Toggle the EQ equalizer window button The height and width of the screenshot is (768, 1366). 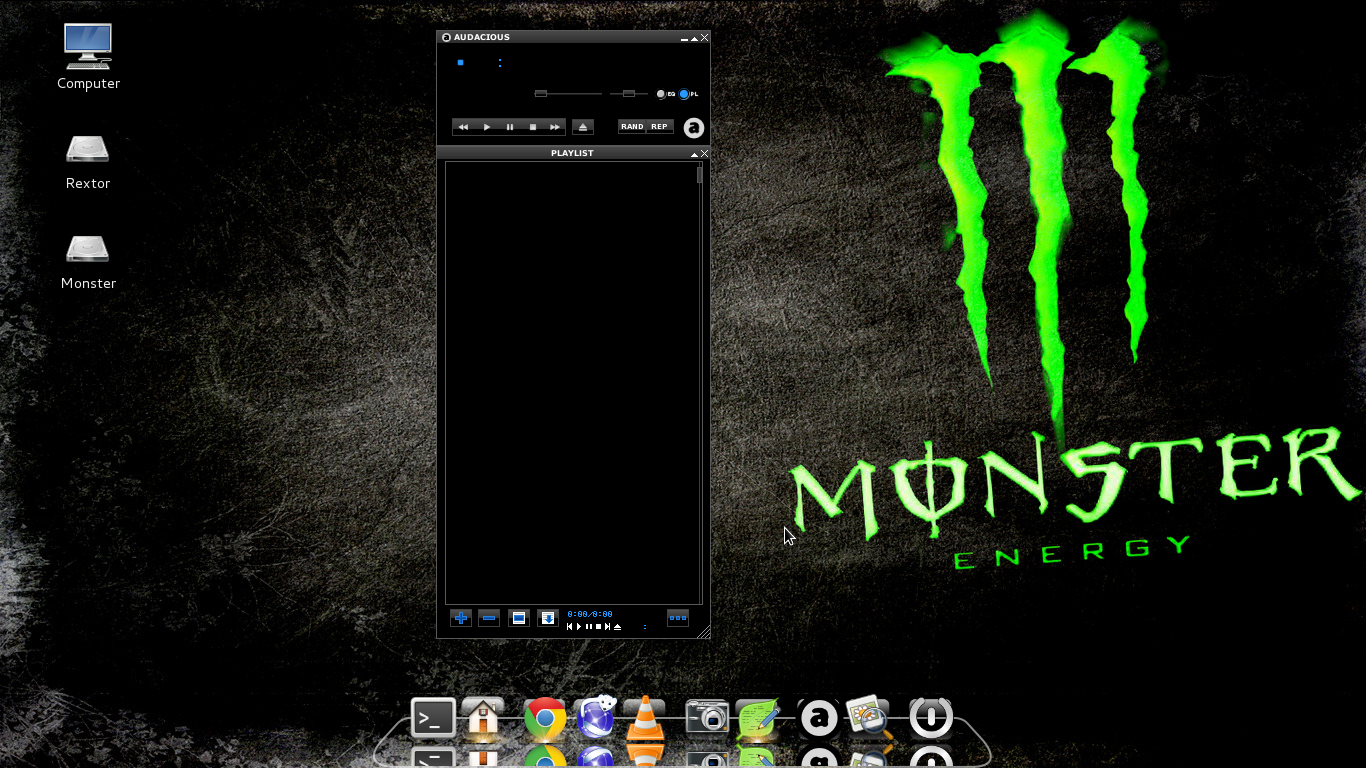(666, 94)
